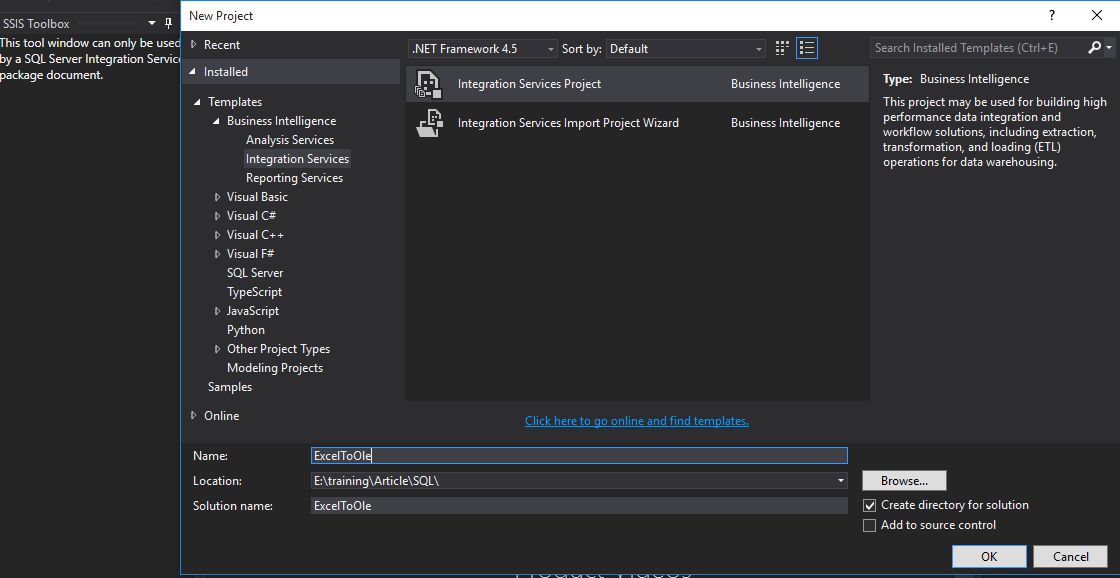This screenshot has height=578, width=1120.
Task: Open the Sort by dropdown
Action: pos(757,47)
